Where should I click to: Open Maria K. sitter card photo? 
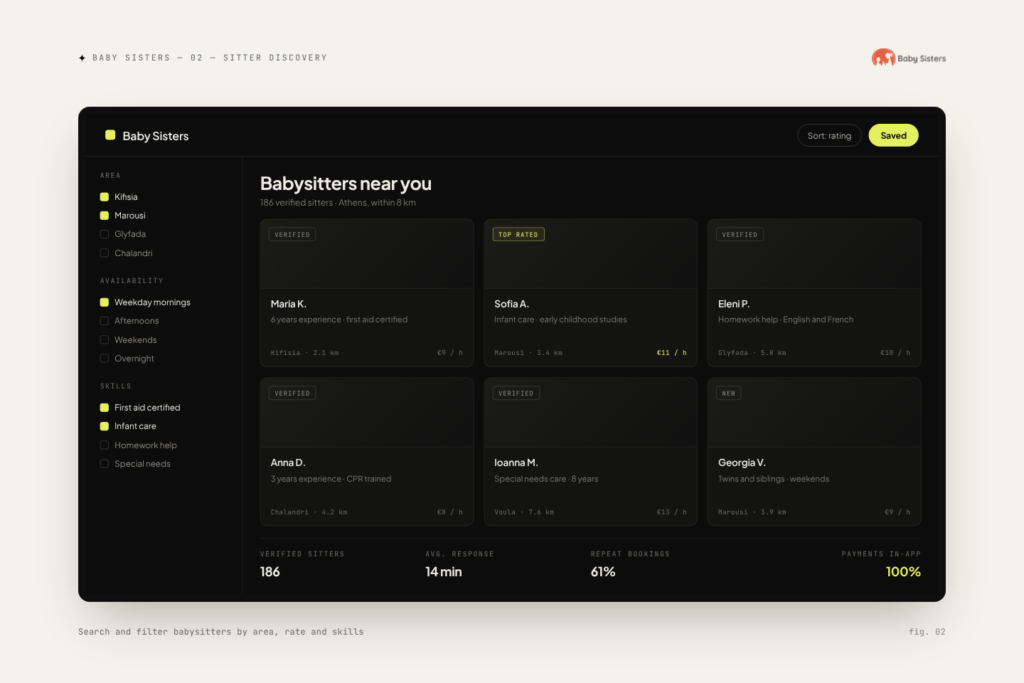(x=367, y=254)
